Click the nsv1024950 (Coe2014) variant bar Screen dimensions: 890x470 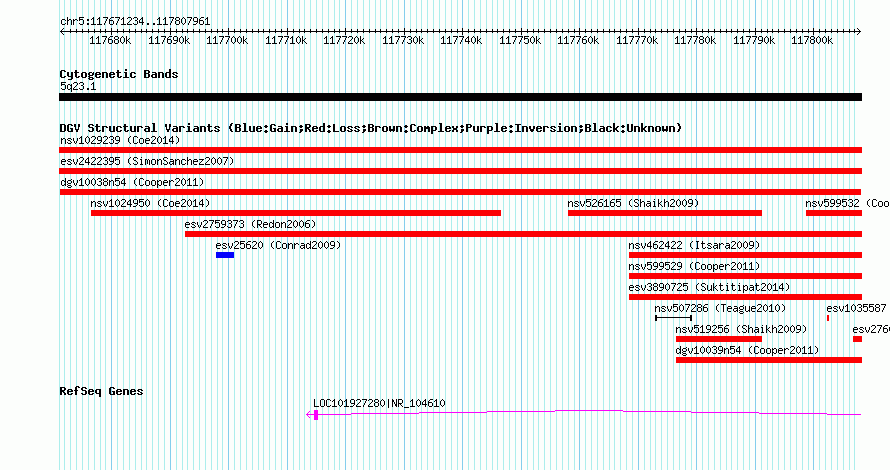point(296,213)
